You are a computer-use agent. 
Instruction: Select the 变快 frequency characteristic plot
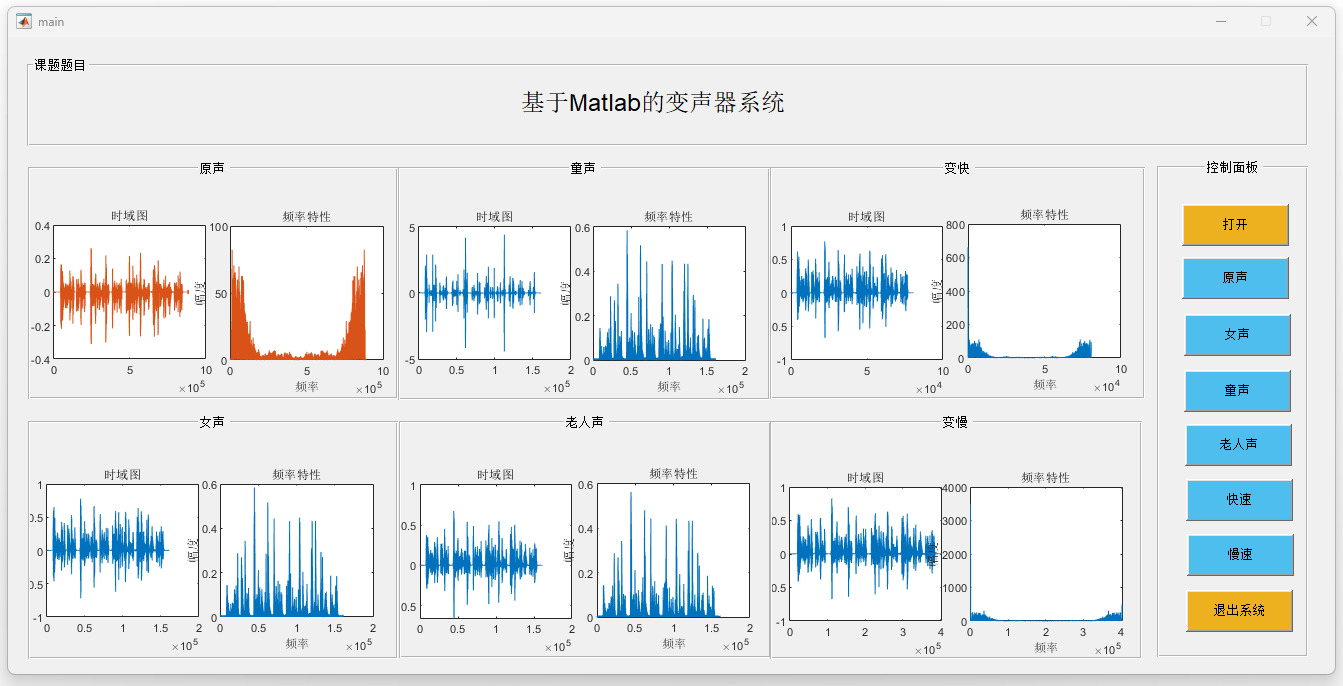coord(1044,291)
